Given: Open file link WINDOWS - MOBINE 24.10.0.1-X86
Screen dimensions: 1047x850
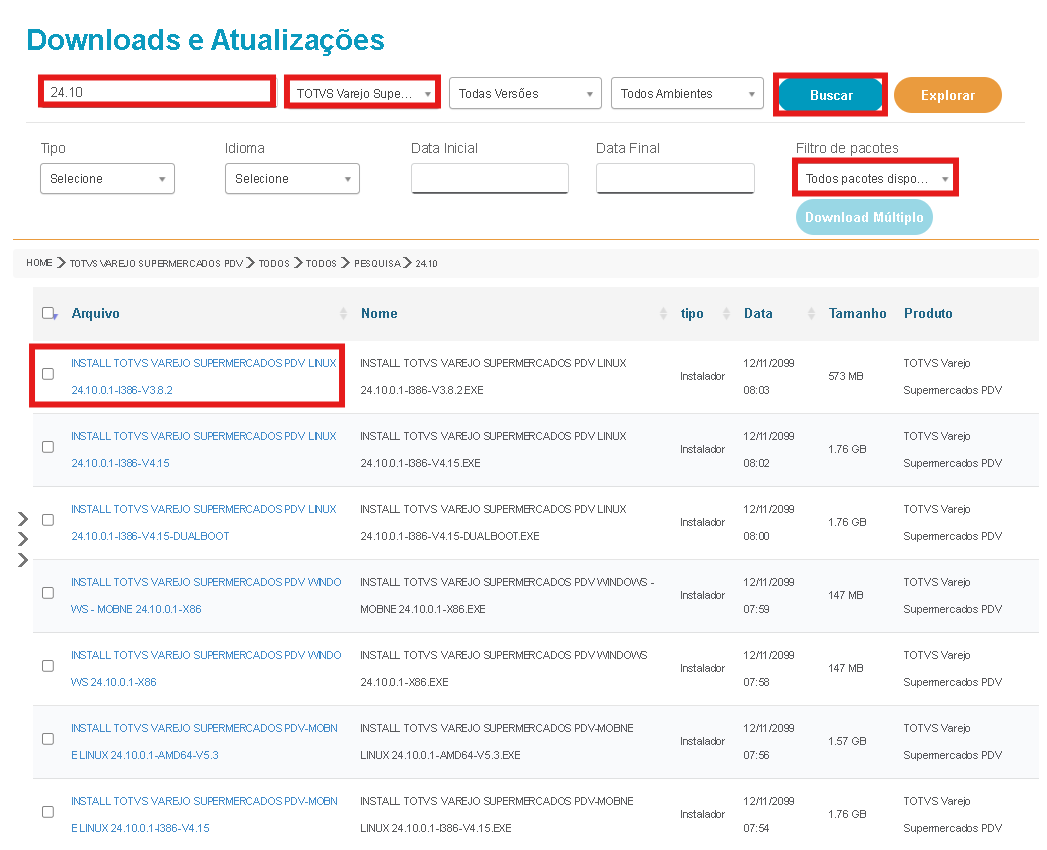Looking at the screenshot, I should (206, 596).
